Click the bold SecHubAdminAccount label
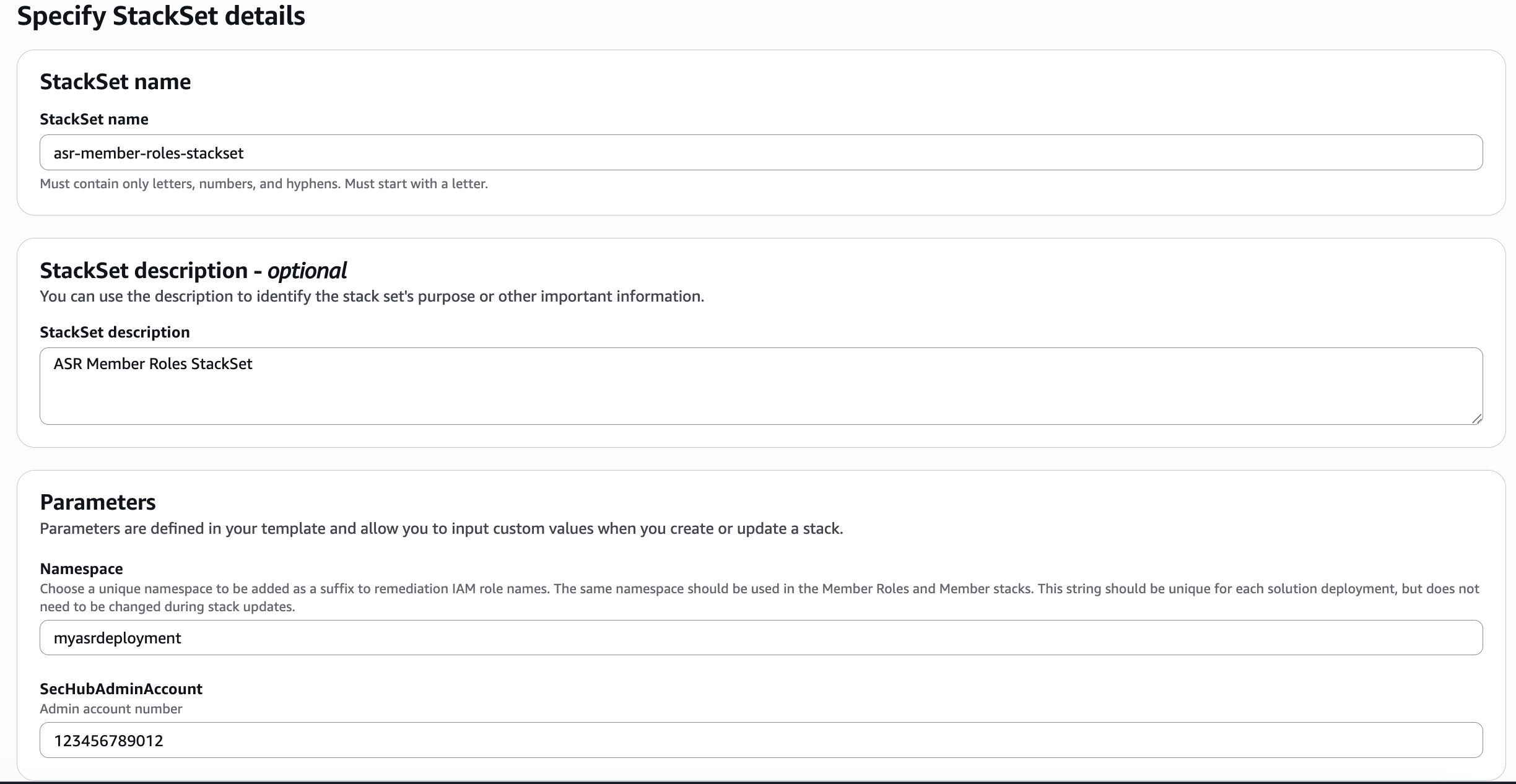The height and width of the screenshot is (784, 1516). 121,689
